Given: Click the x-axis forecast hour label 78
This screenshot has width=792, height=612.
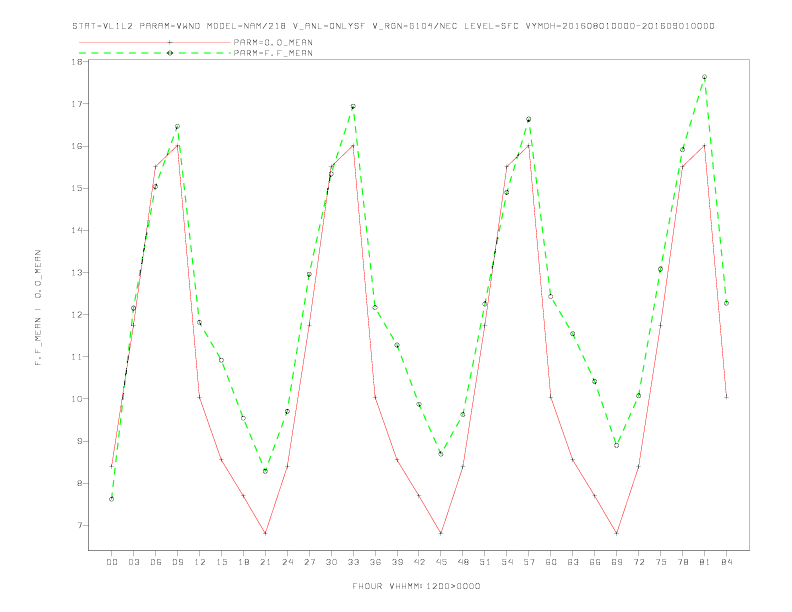Looking at the screenshot, I should pos(682,562).
